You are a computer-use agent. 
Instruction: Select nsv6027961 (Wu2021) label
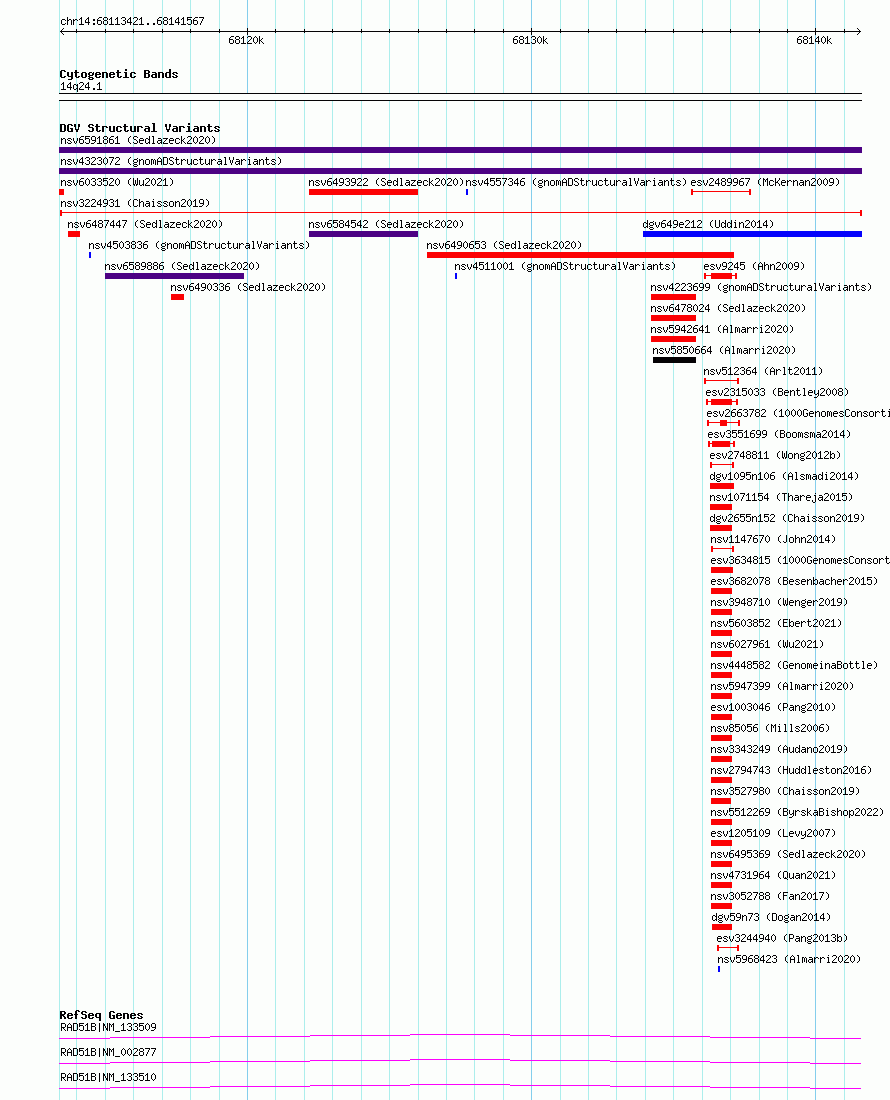(767, 645)
